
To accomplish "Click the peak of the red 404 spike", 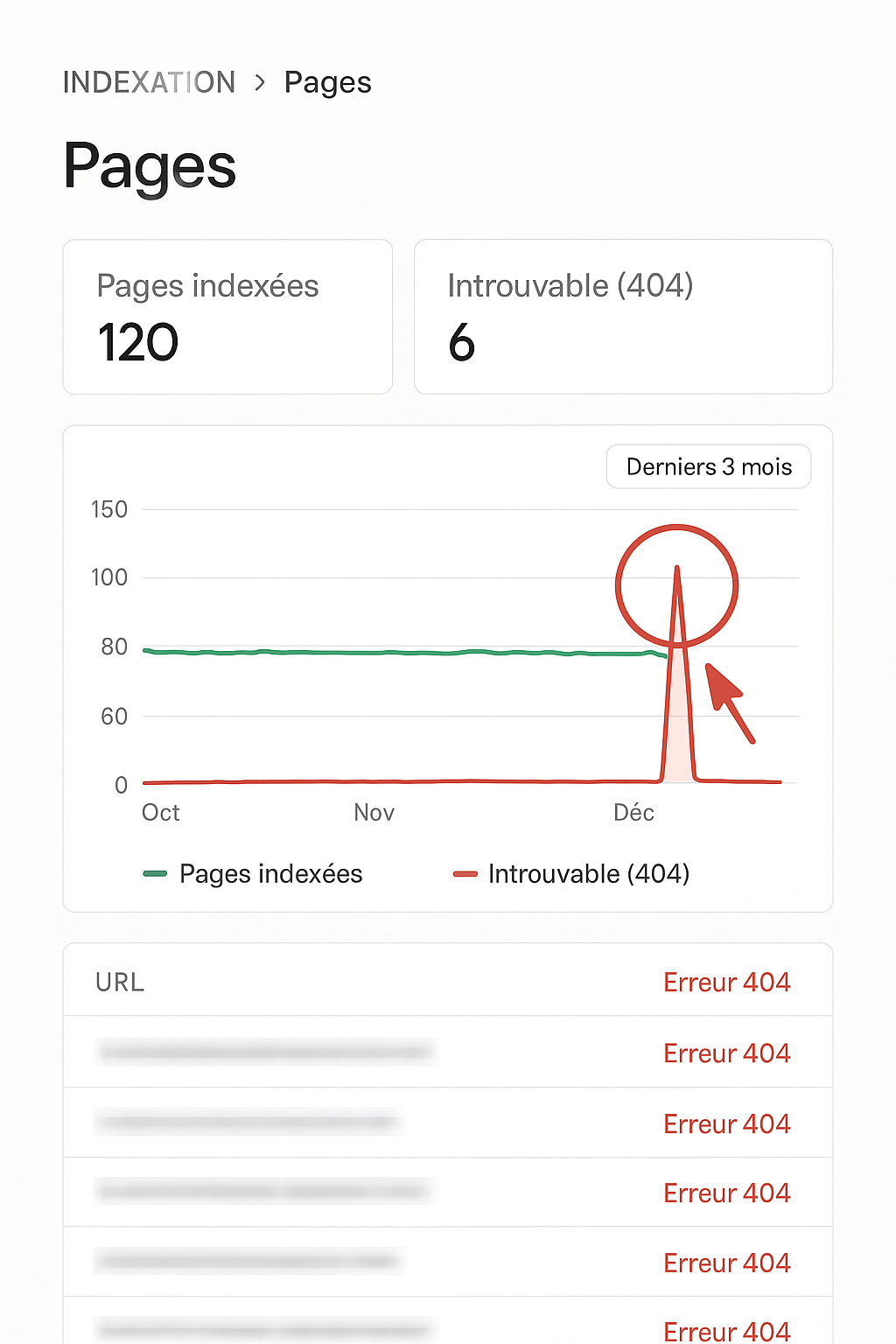I will [676, 570].
